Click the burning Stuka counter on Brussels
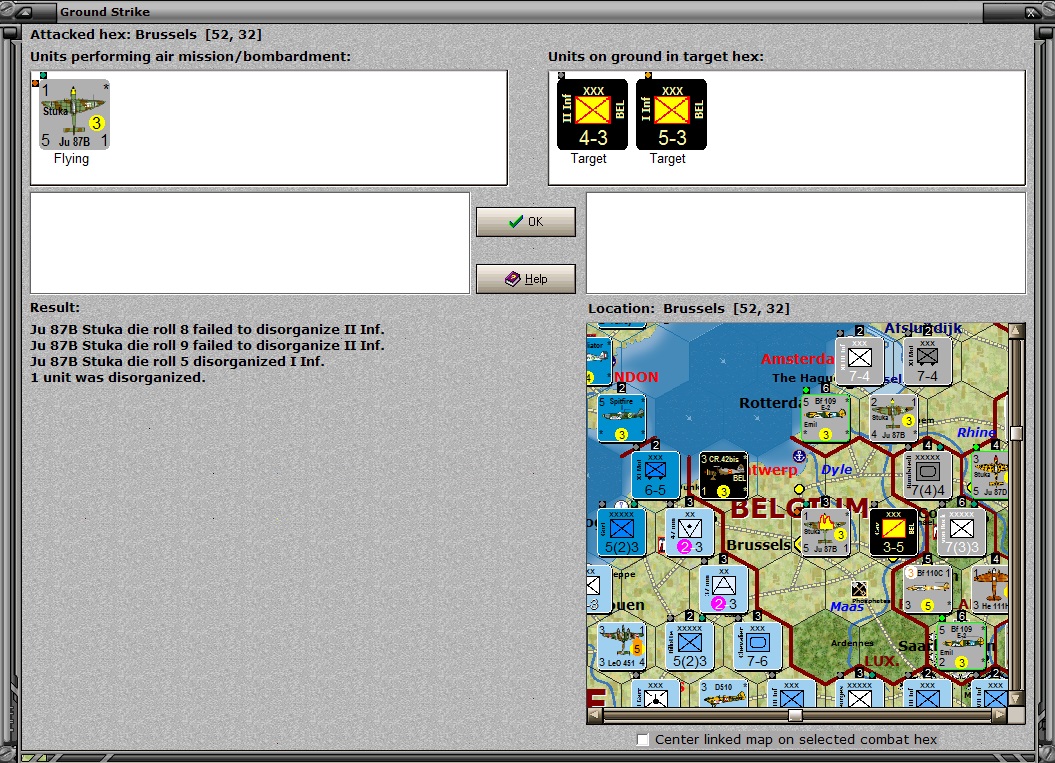1055x763 pixels. click(826, 532)
